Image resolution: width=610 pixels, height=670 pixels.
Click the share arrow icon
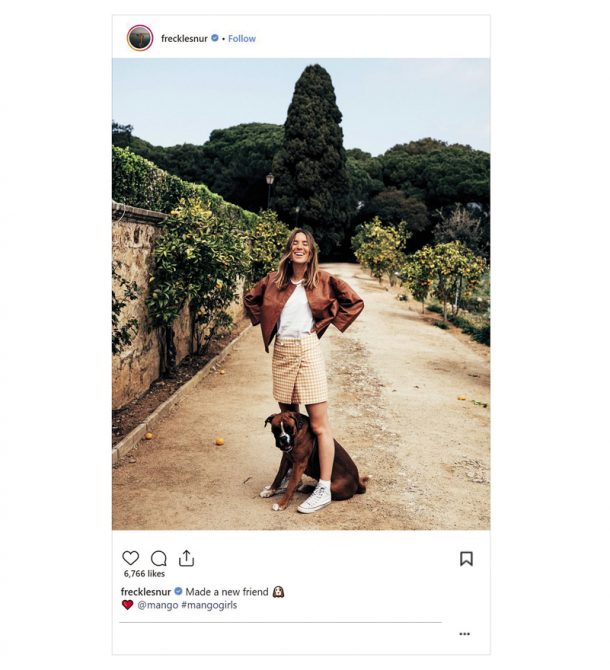[x=186, y=558]
